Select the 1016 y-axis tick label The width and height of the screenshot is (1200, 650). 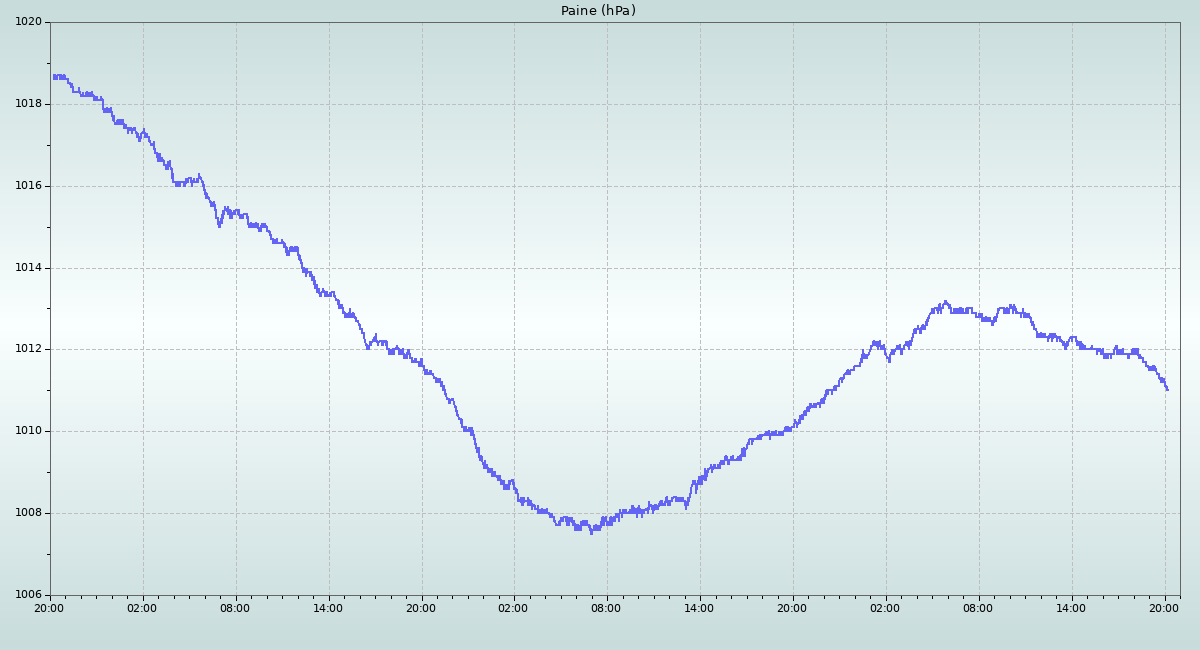pos(27,186)
